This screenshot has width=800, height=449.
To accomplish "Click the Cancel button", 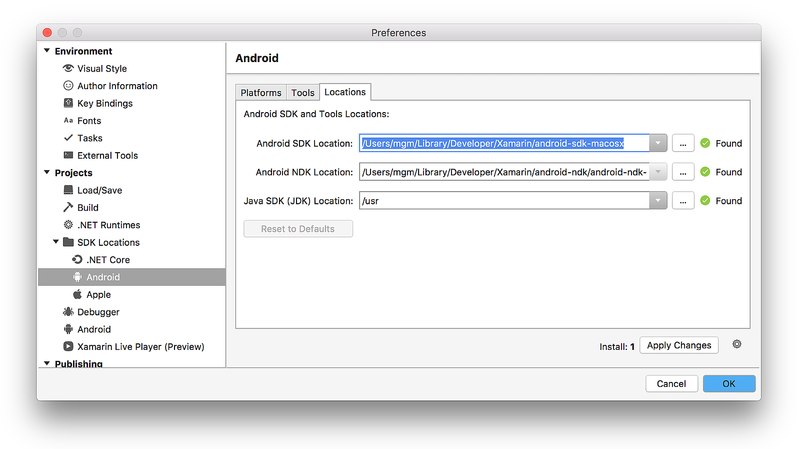I will pyautogui.click(x=671, y=384).
